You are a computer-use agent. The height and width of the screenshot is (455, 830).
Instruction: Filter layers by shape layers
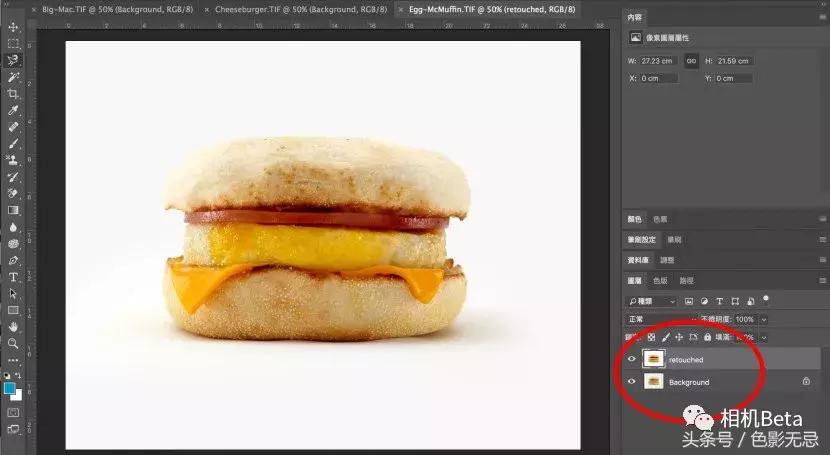tap(735, 301)
